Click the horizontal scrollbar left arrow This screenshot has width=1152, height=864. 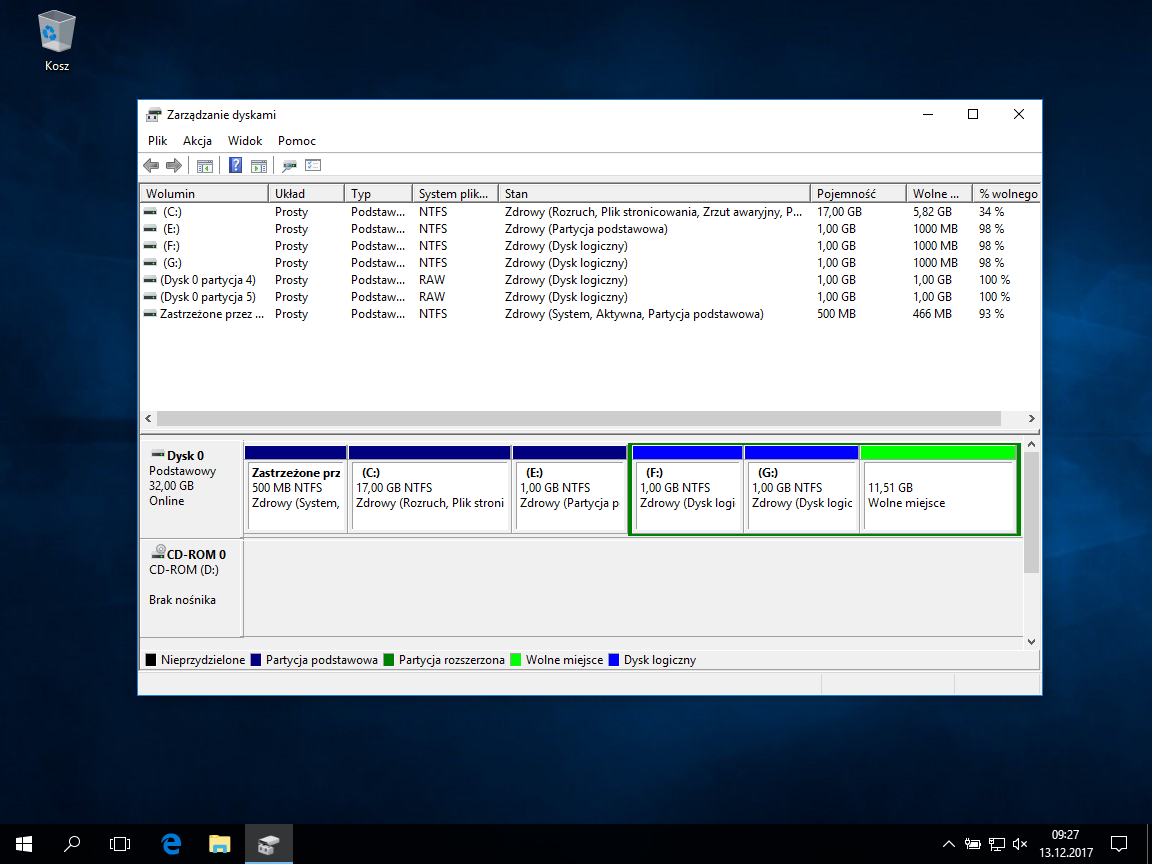[x=148, y=419]
